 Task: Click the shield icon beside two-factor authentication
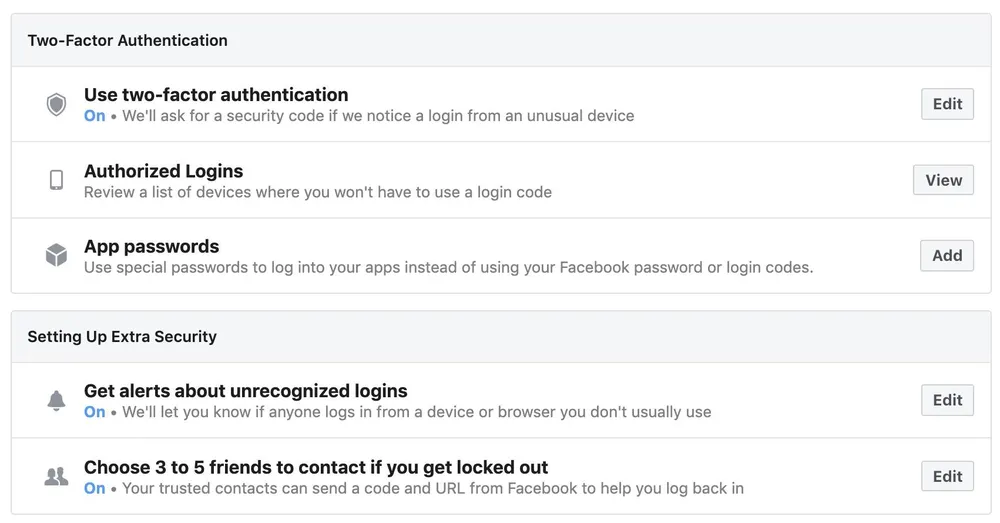click(57, 104)
